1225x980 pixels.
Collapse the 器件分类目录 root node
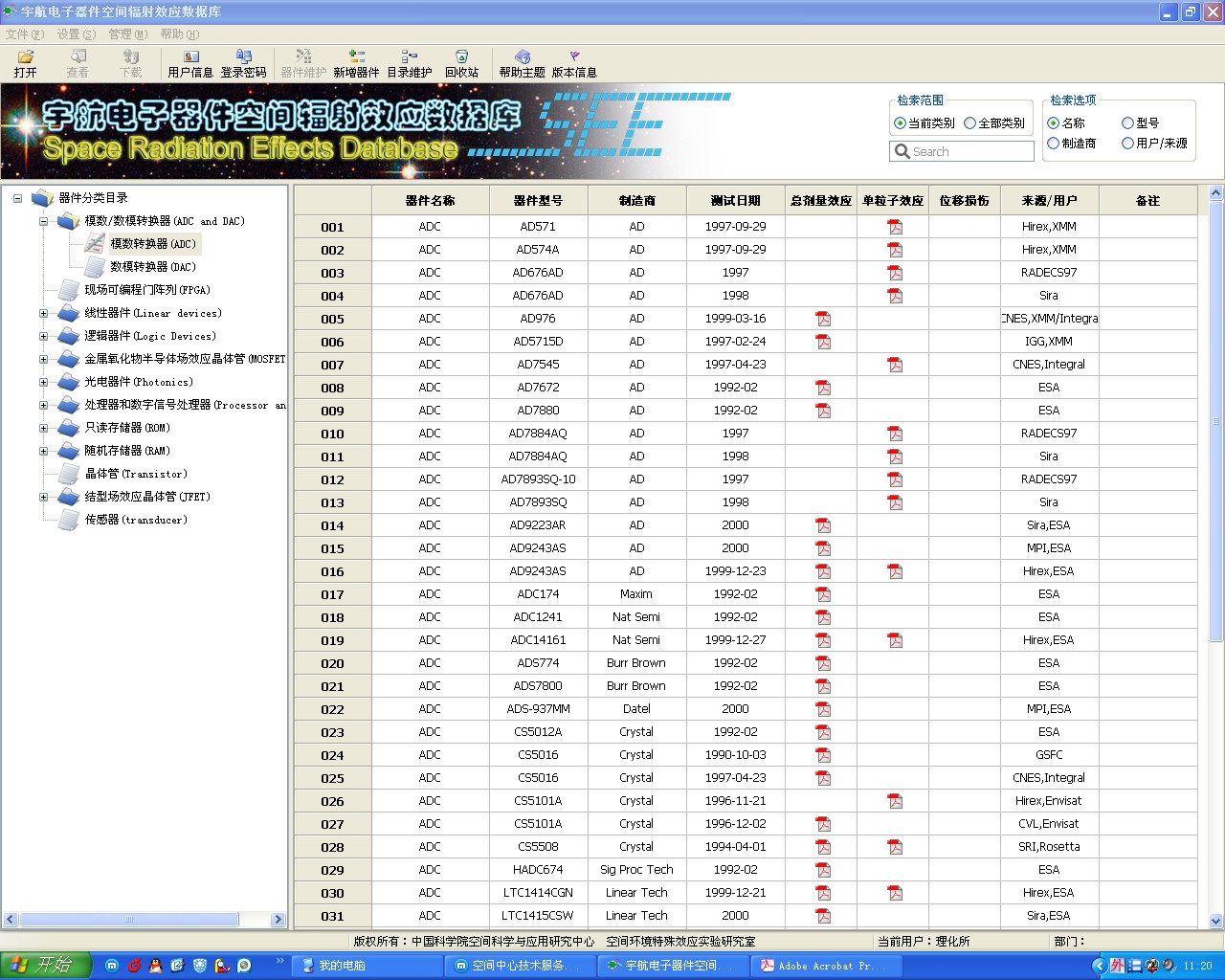(x=17, y=198)
